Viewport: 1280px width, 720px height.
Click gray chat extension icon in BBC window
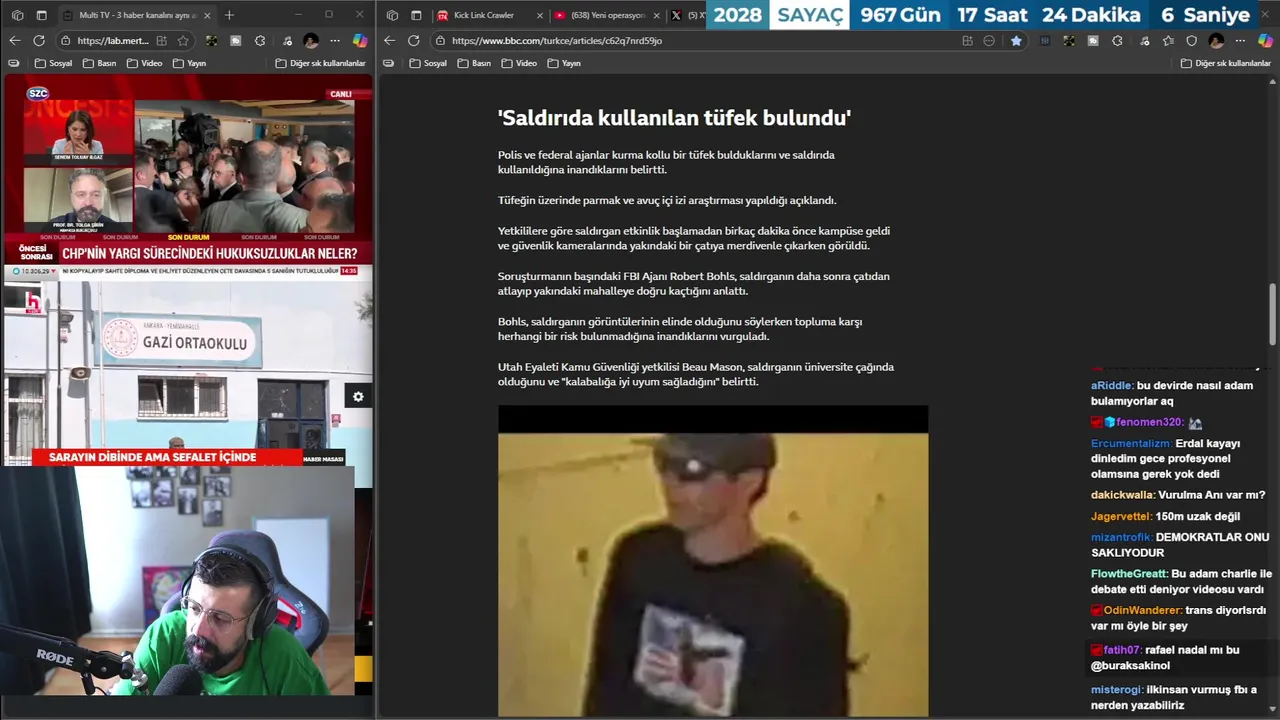1093,40
